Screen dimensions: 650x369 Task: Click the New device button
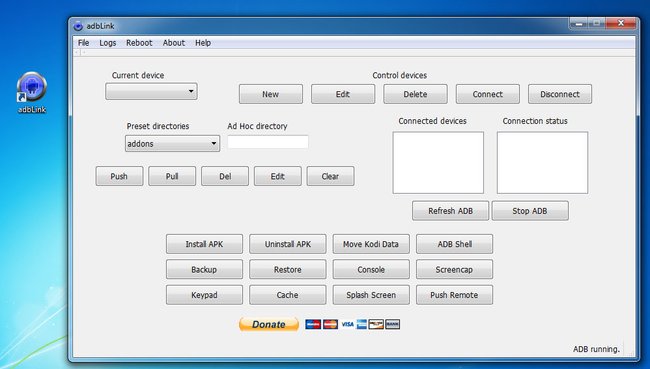point(271,94)
